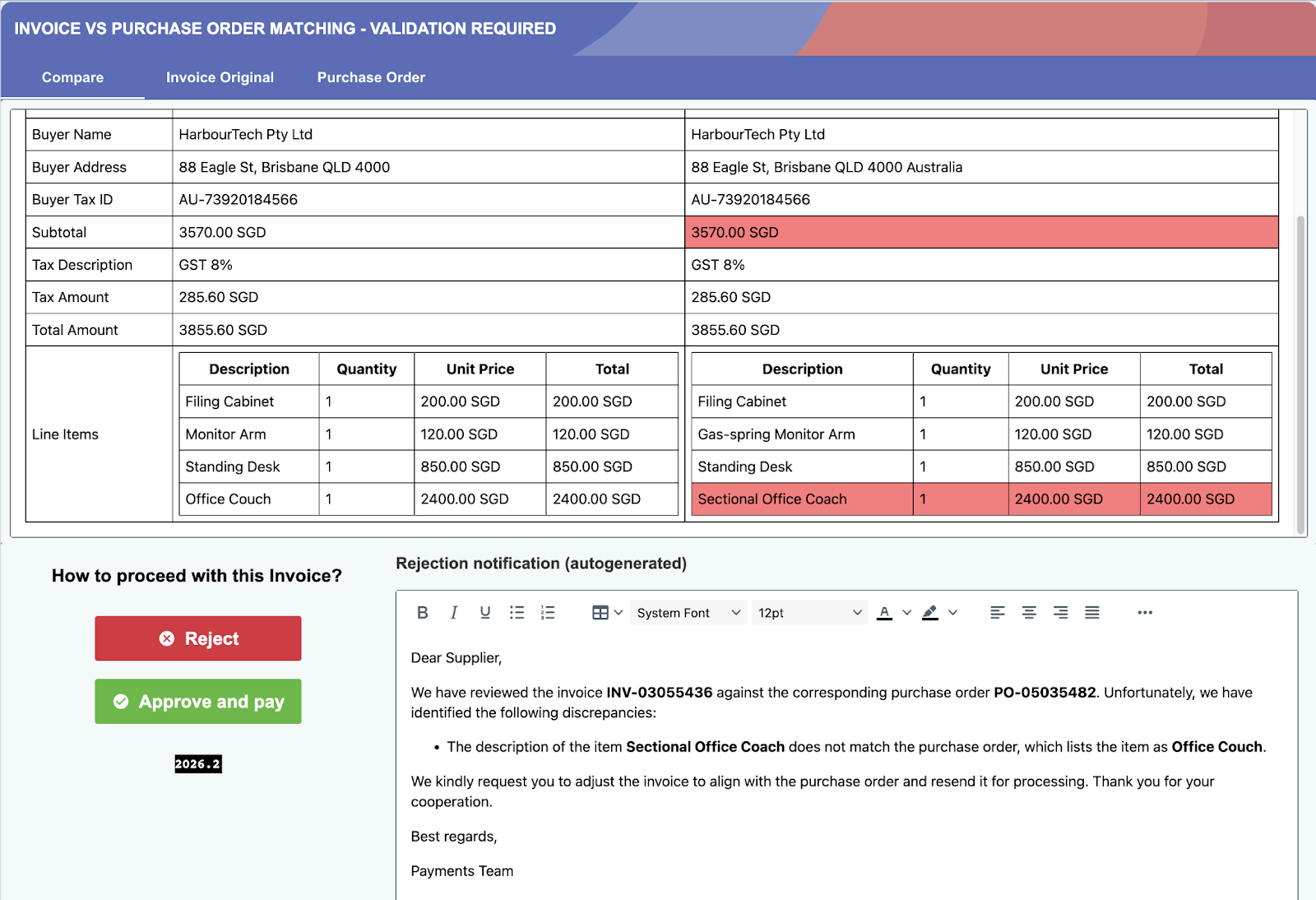Click the Total Amount label
This screenshot has height=900, width=1316.
[x=75, y=330]
